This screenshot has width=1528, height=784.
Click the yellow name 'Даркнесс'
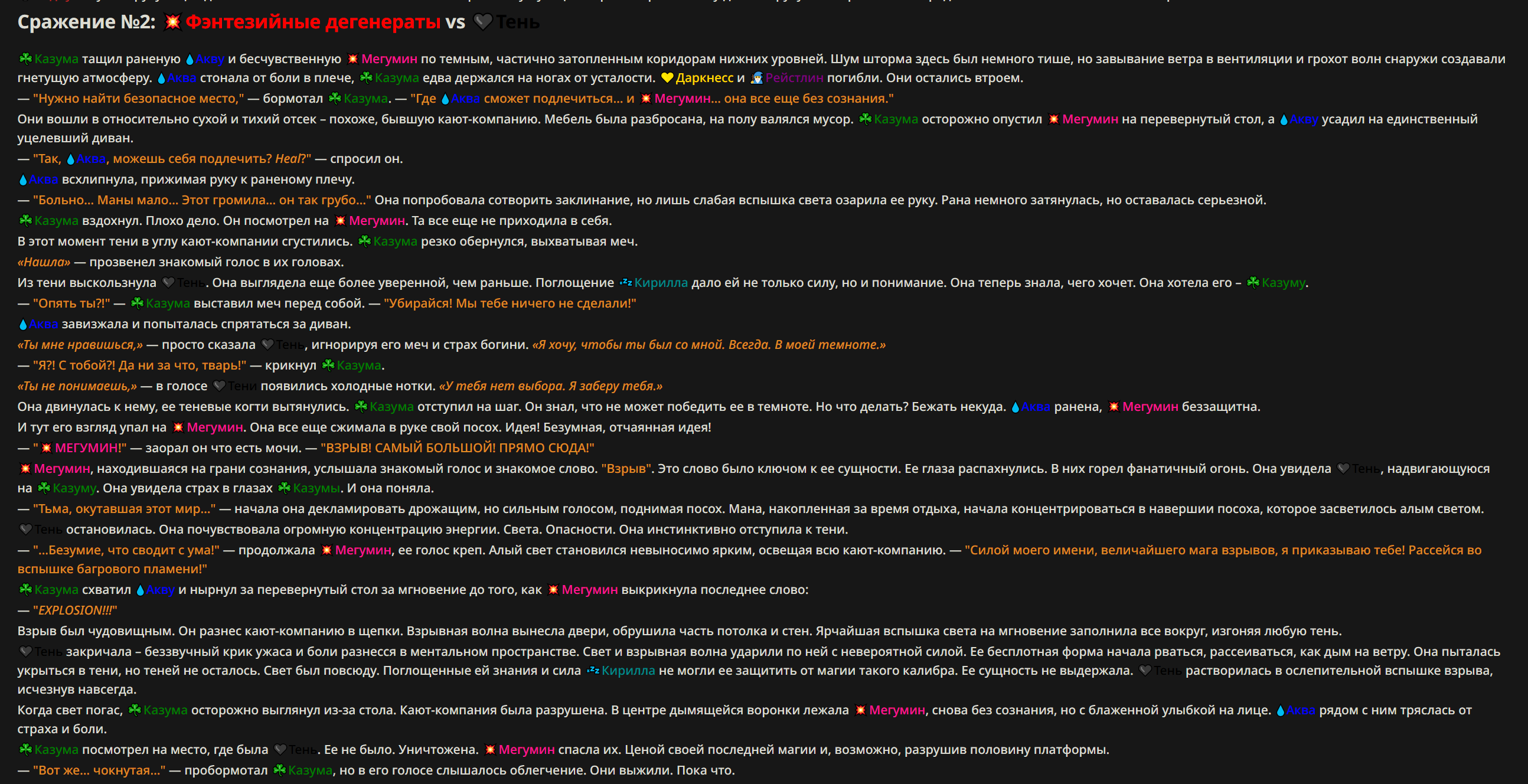pyautogui.click(x=705, y=79)
